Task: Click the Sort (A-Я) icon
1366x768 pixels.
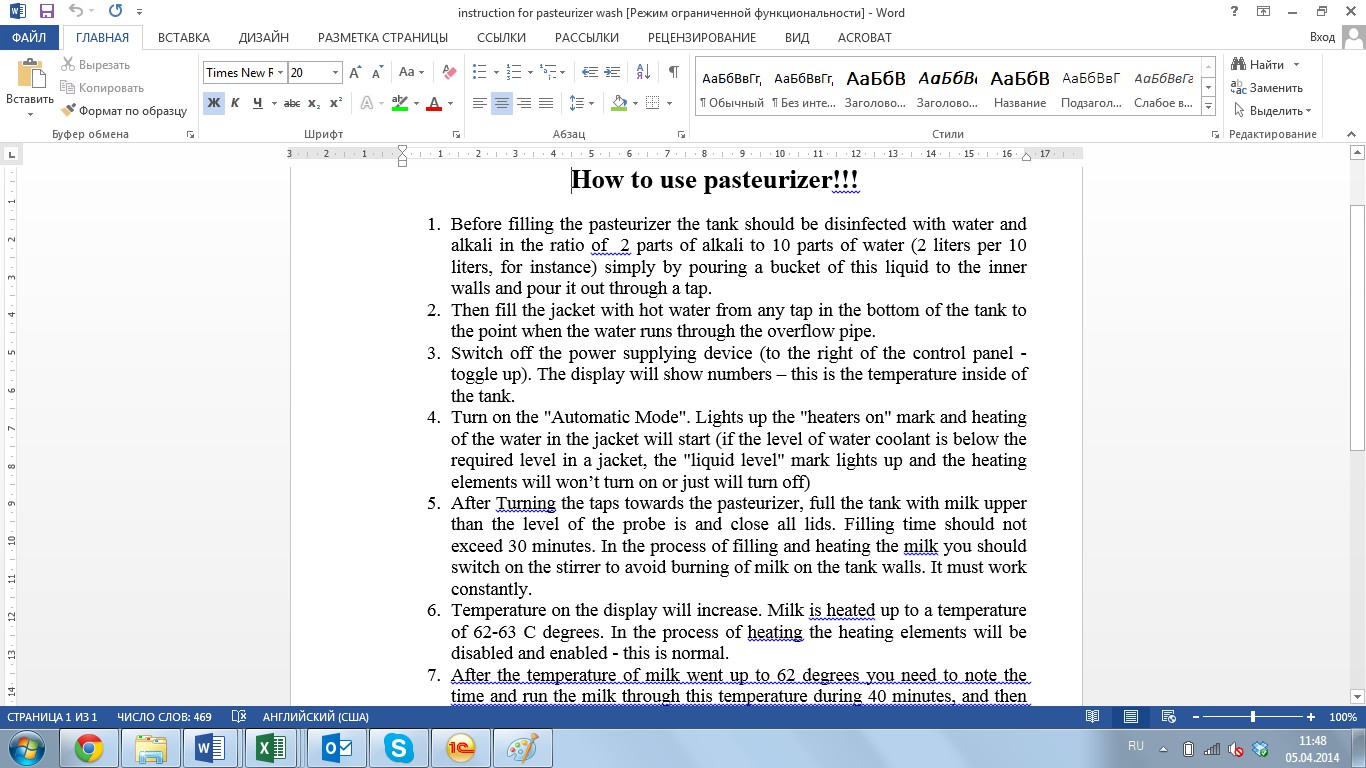Action: (x=643, y=73)
